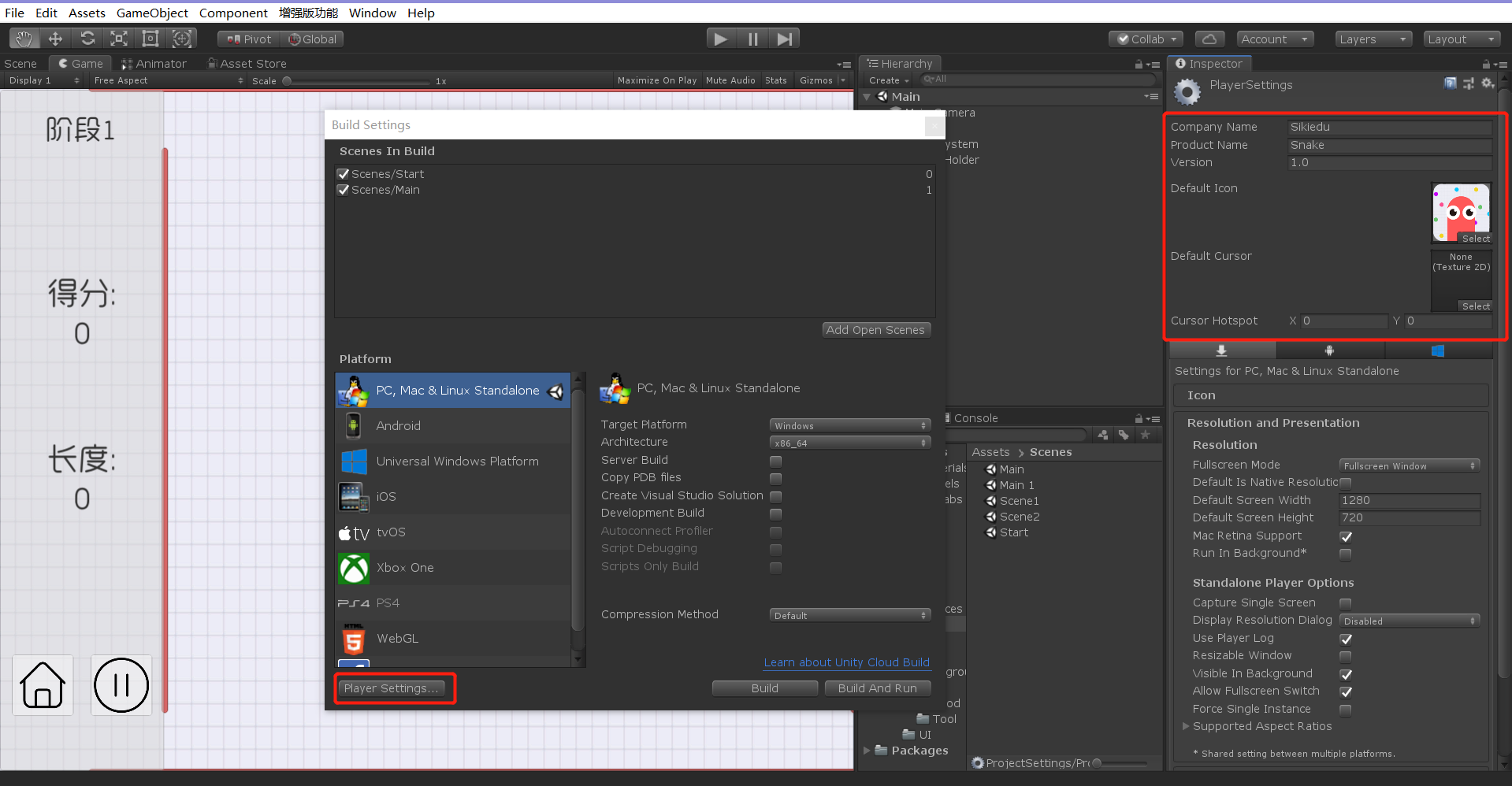Select the Android platform in Build Settings
Screen dimensions: 1512x786
453,426
